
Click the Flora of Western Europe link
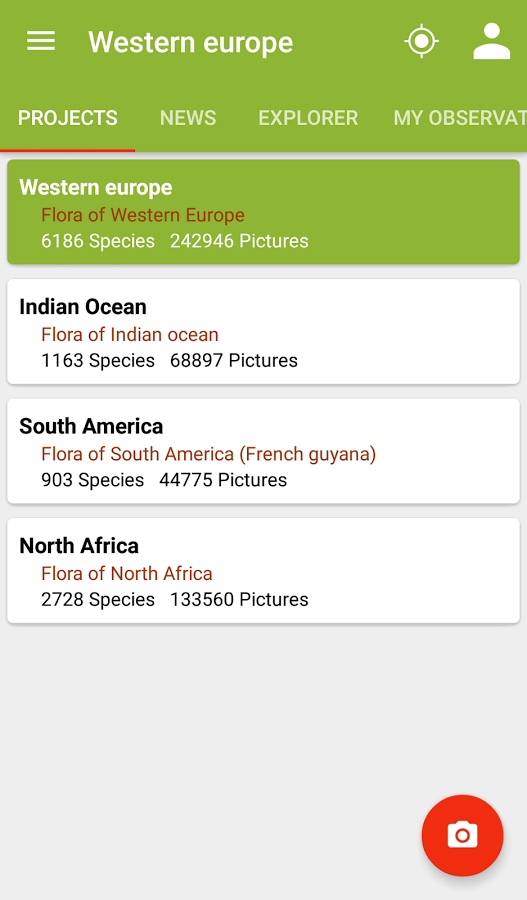pyautogui.click(x=143, y=215)
